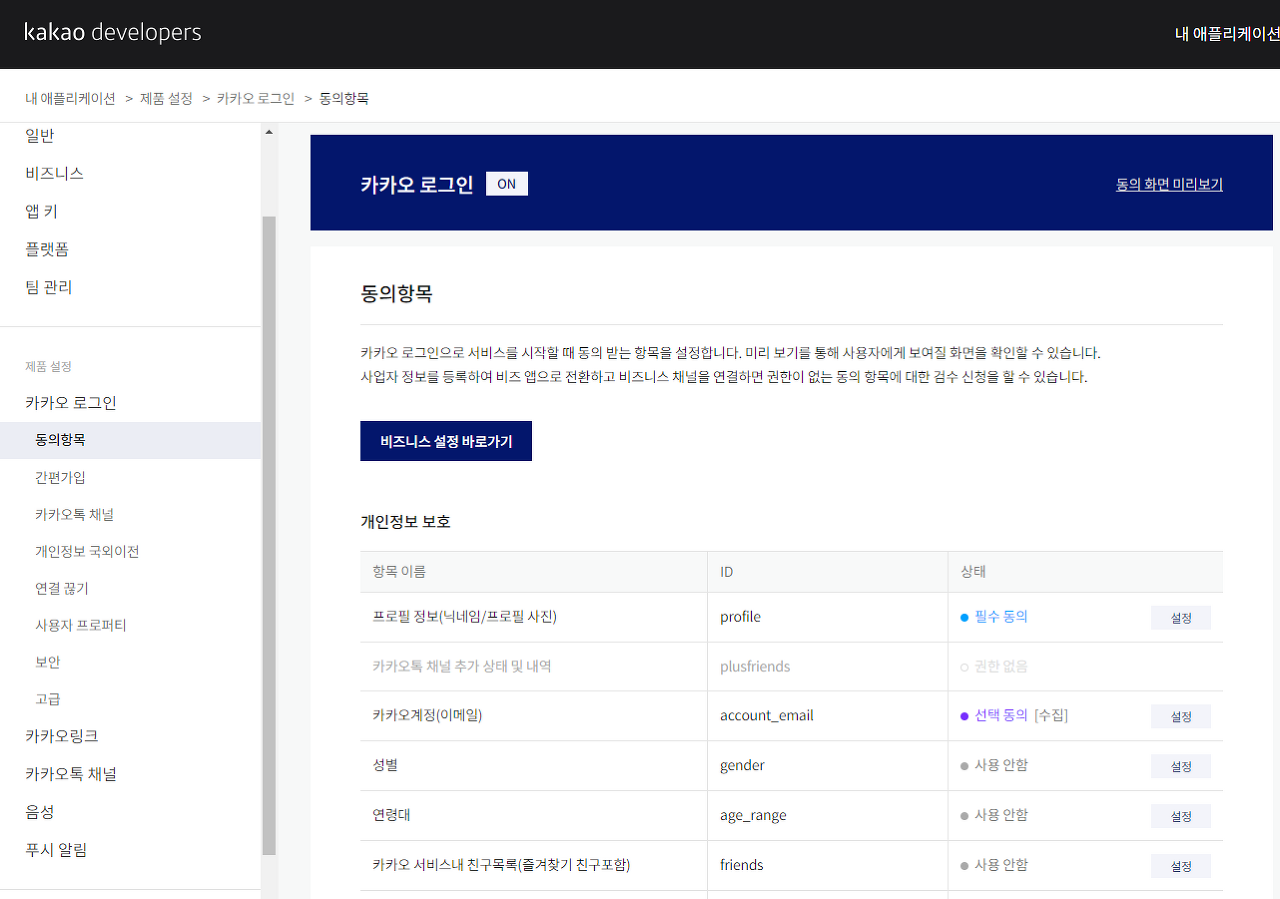1280x899 pixels.
Task: Click 비즈니스 설정 바로가기 button
Action: pyautogui.click(x=446, y=441)
